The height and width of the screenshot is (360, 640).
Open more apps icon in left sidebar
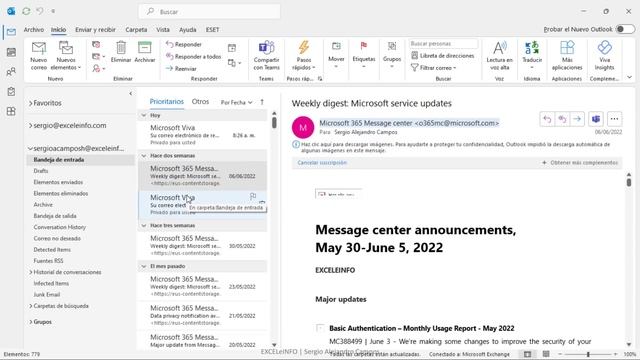[11, 111]
